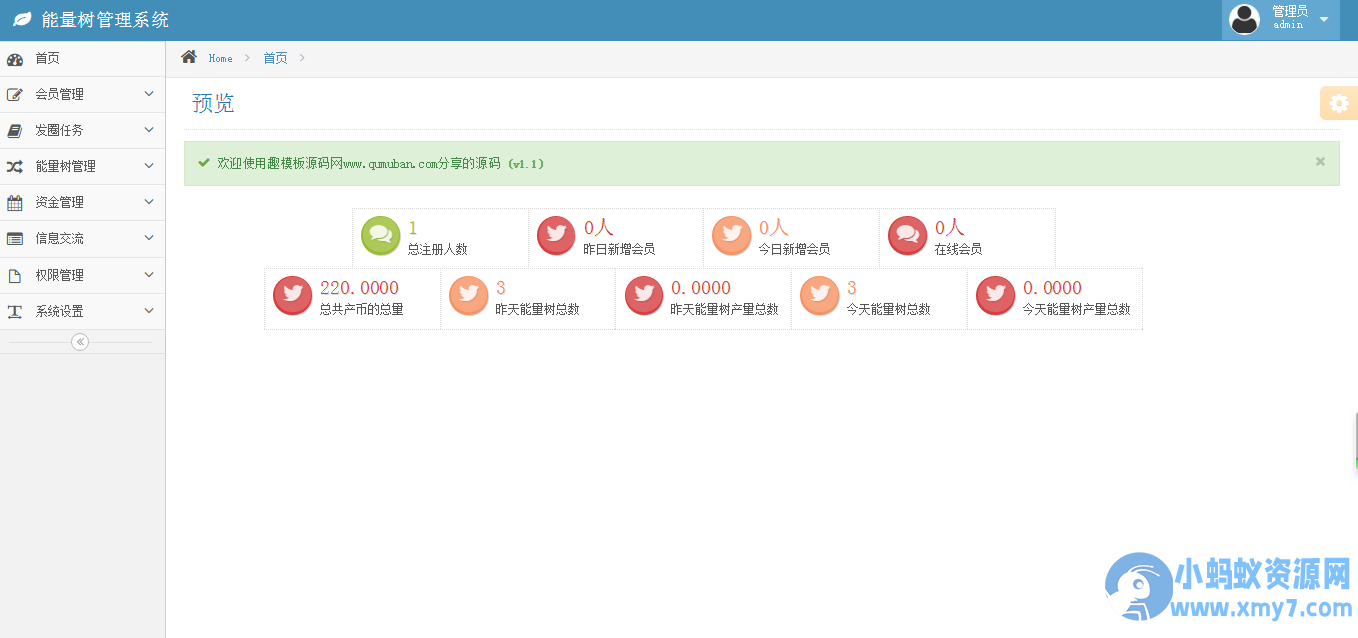Click the 昨天能量树产量总数 twitter icon

pyautogui.click(x=644, y=296)
